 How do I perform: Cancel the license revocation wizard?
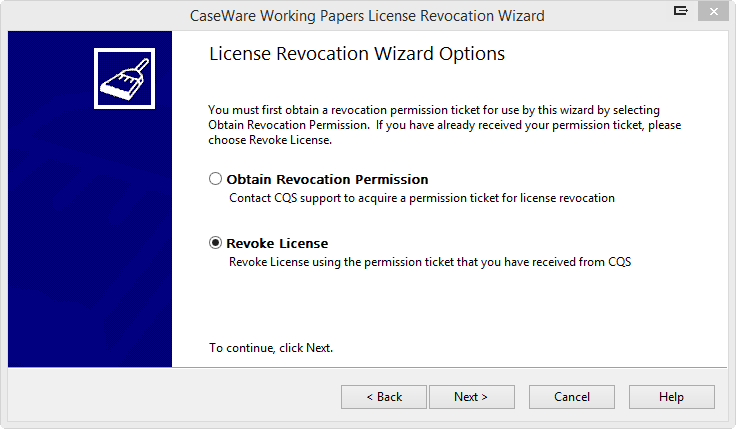(x=571, y=397)
